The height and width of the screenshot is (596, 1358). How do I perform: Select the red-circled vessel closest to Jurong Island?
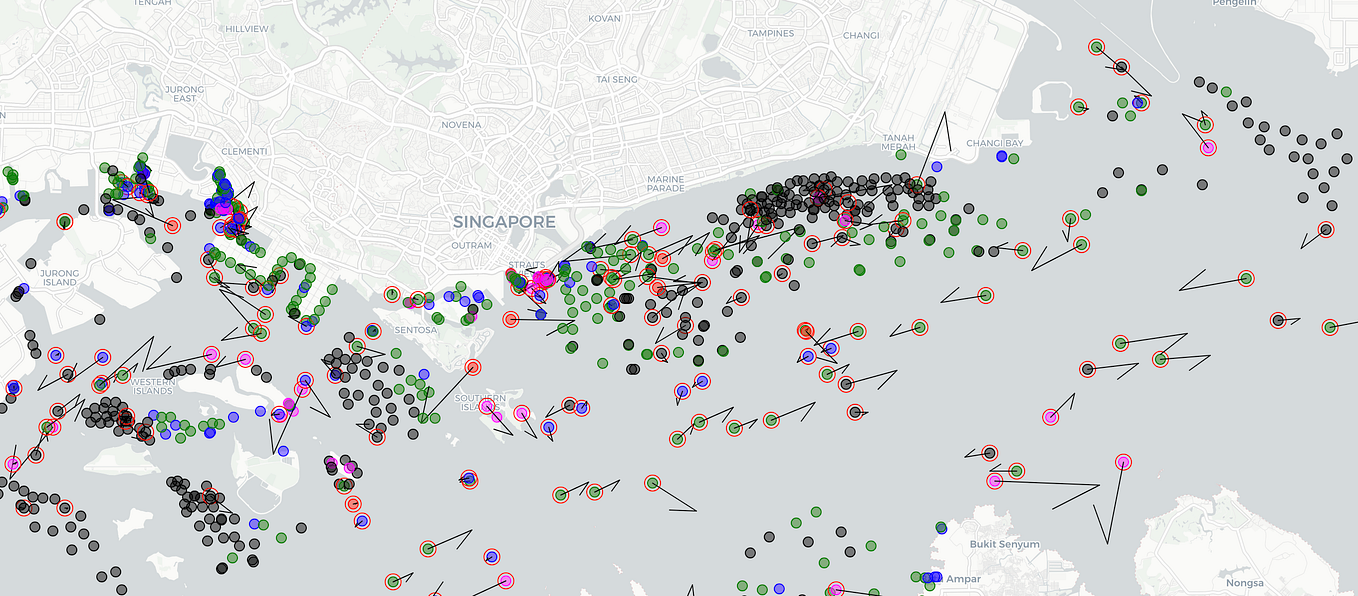pos(63,220)
